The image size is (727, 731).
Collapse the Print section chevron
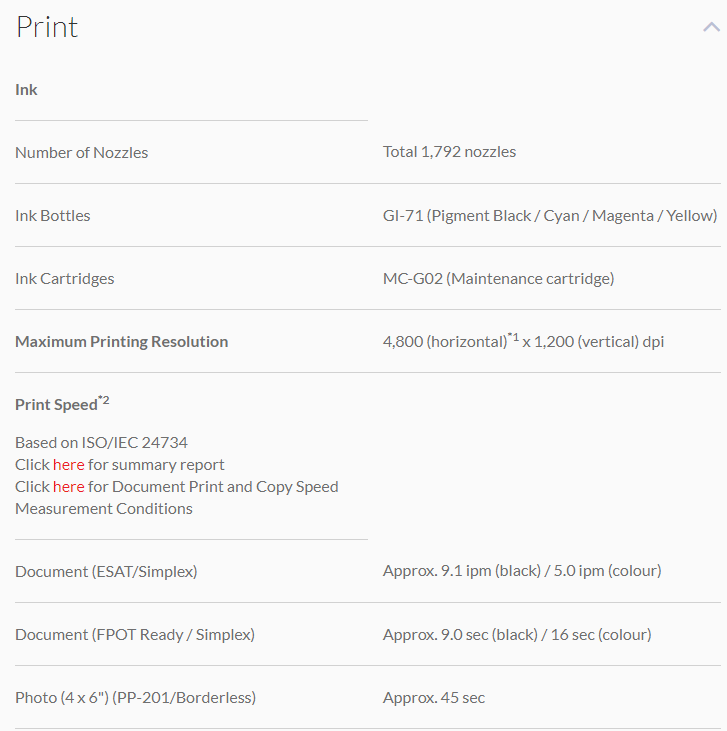[711, 28]
